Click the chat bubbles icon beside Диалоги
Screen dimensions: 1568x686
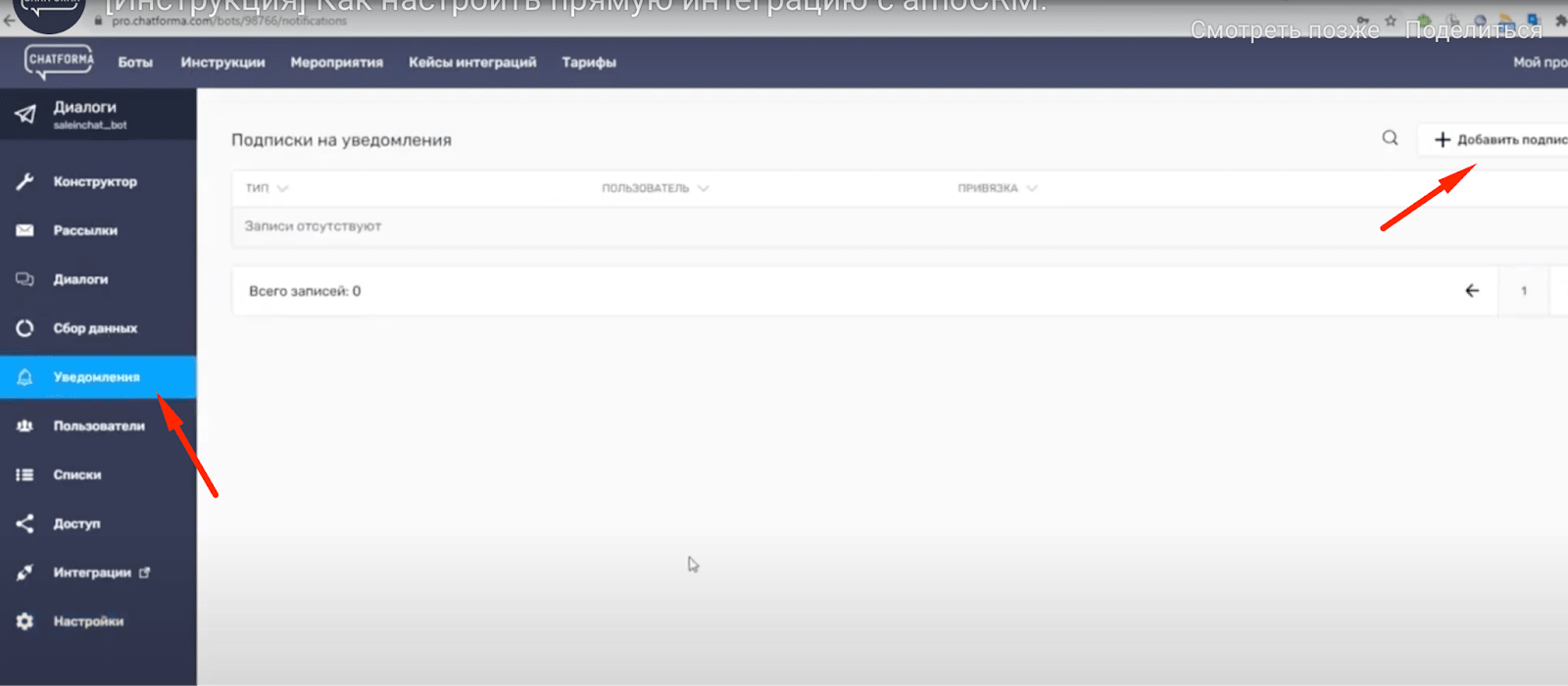click(24, 279)
